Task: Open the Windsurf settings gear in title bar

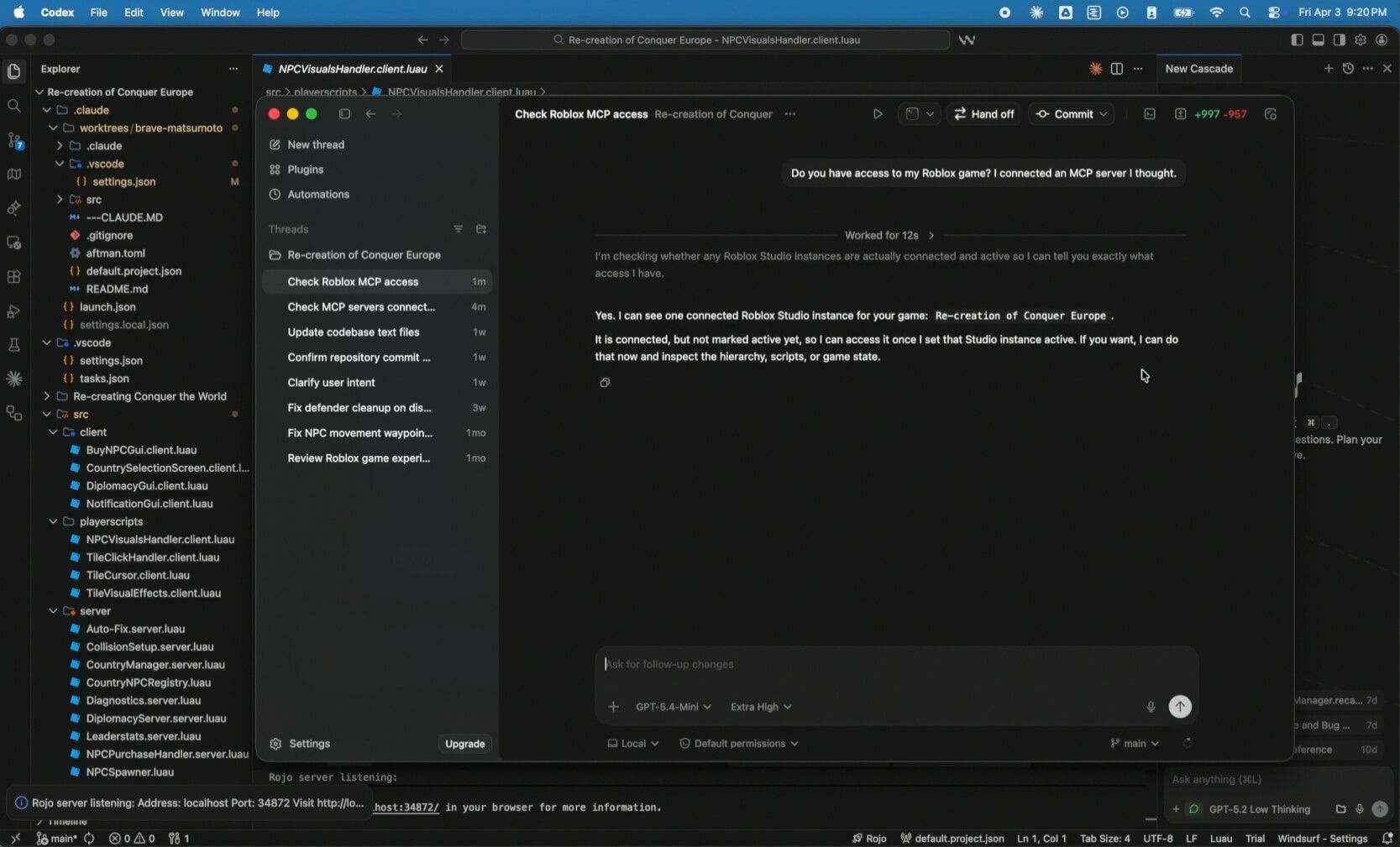Action: point(1361,40)
